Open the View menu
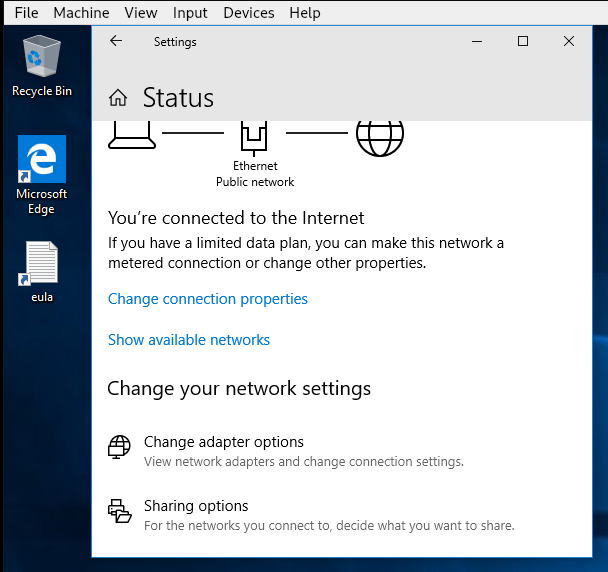The height and width of the screenshot is (572, 608). pos(141,13)
